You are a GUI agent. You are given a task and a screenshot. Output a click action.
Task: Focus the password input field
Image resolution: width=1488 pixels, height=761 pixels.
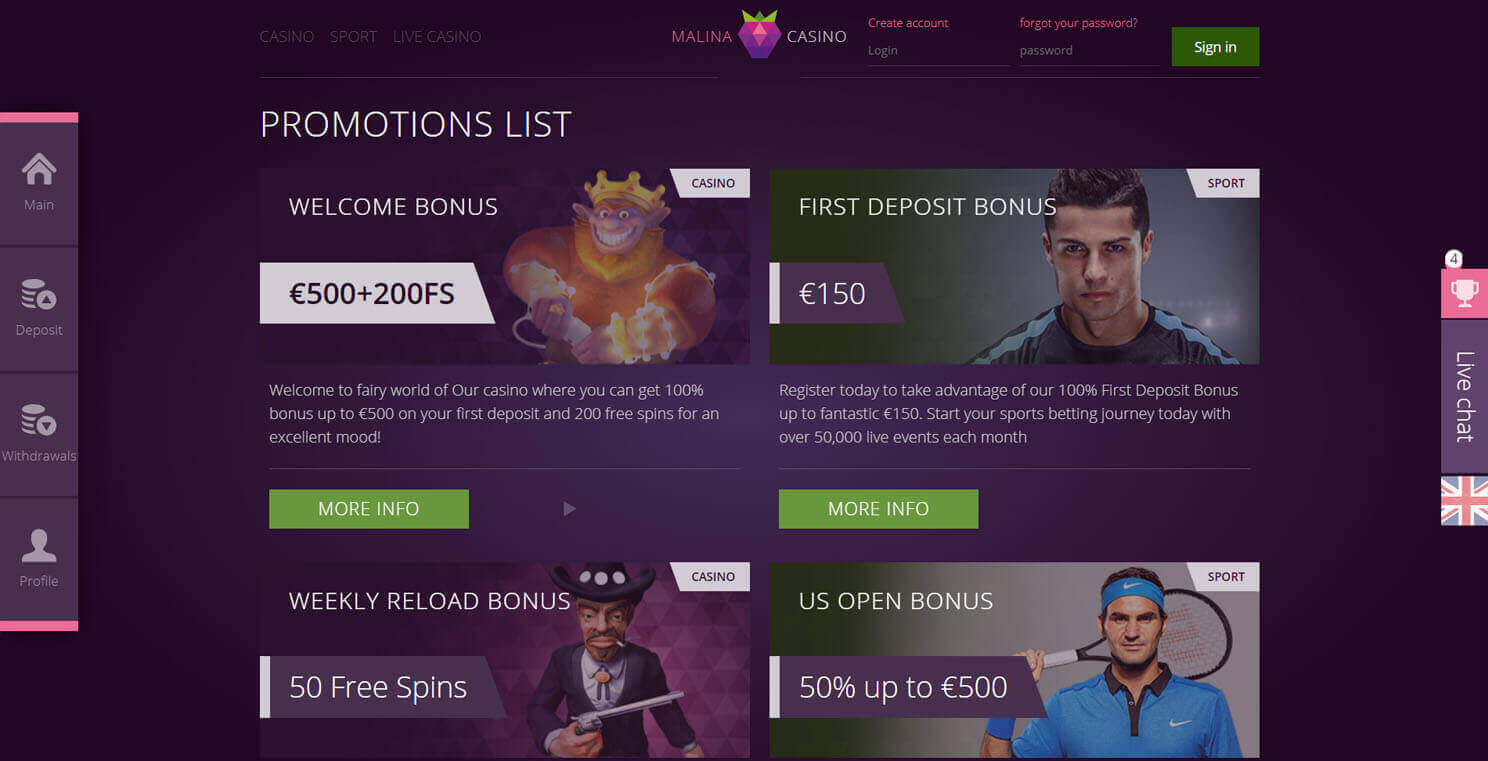1089,51
